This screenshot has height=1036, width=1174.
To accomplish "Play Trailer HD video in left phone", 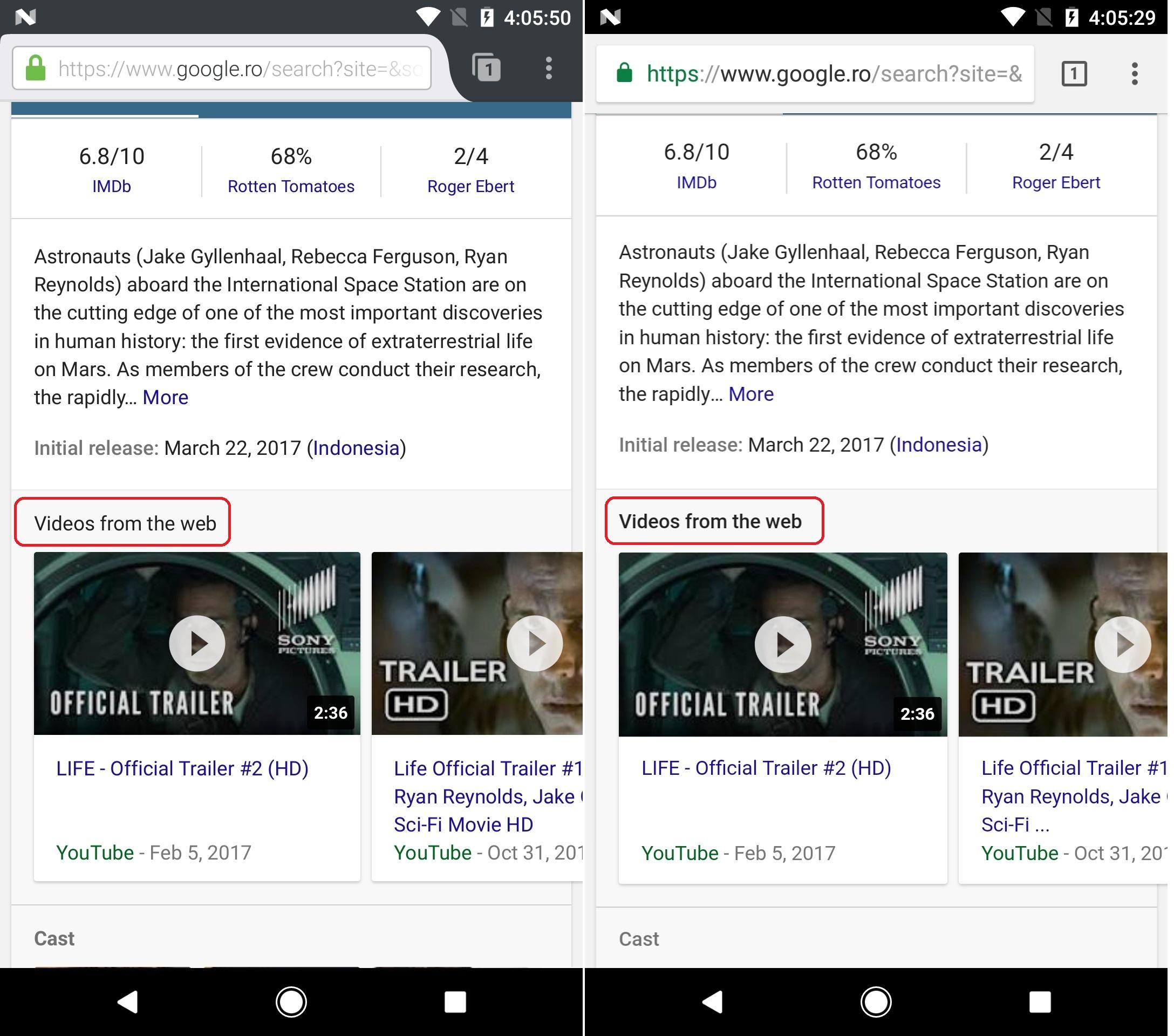I will tap(477, 643).
